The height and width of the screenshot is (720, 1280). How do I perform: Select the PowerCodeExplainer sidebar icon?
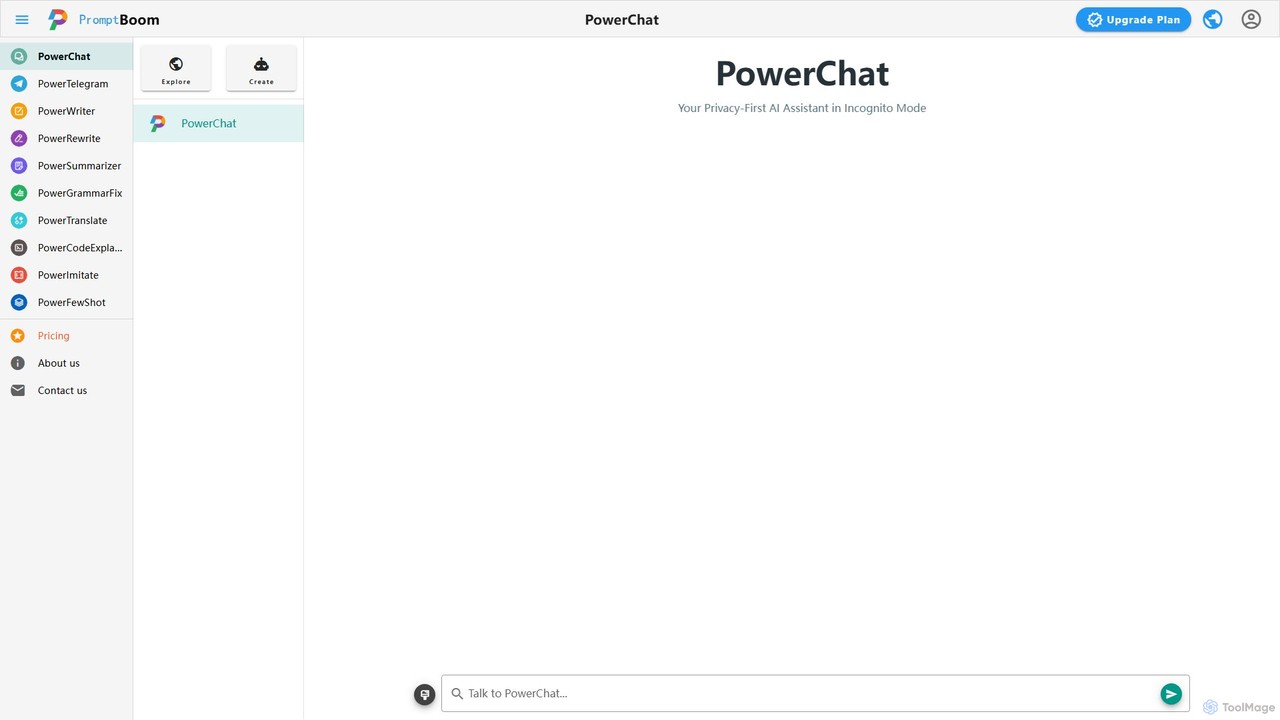pos(18,248)
